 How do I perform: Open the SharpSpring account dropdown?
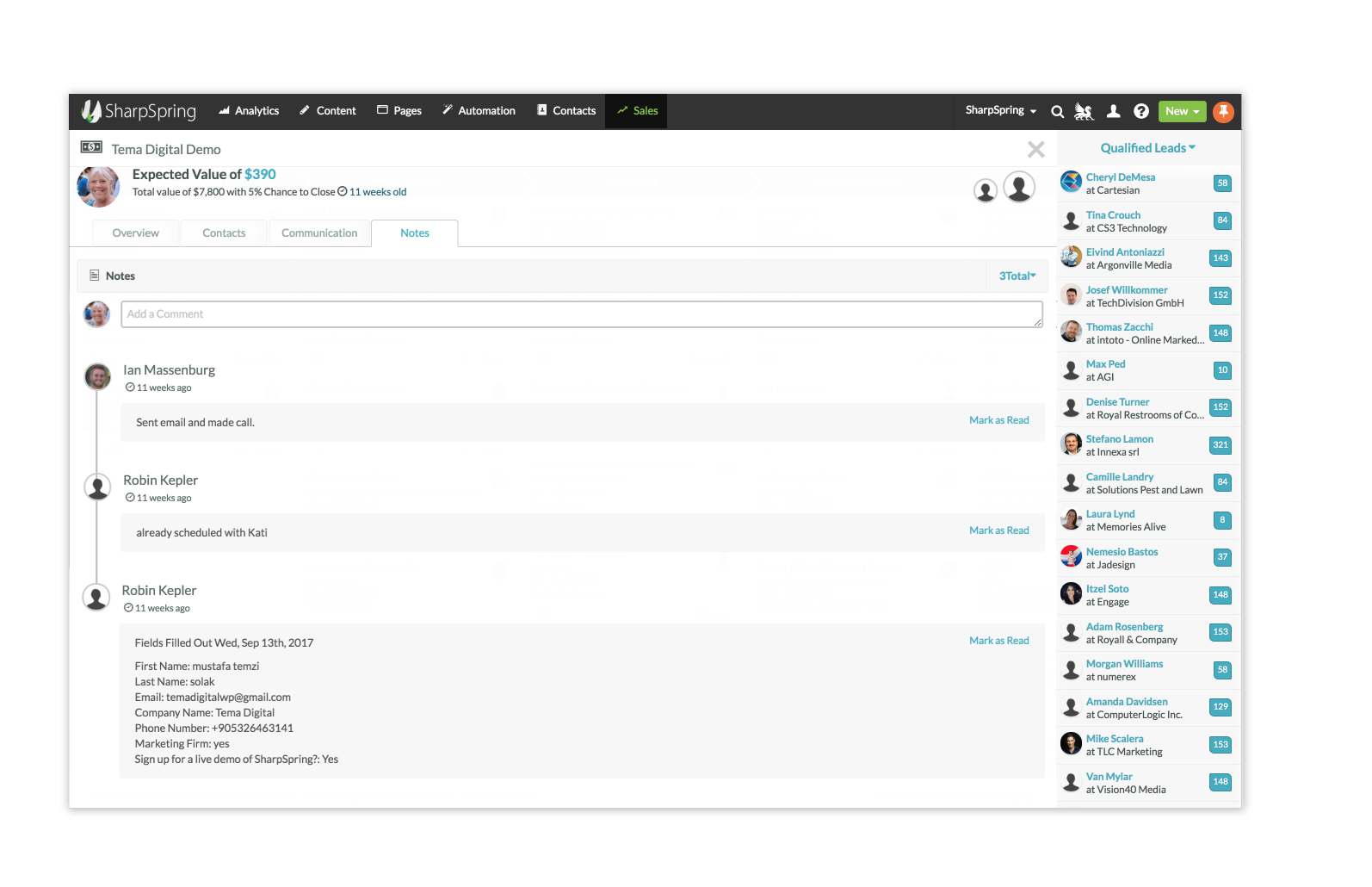tap(1001, 111)
